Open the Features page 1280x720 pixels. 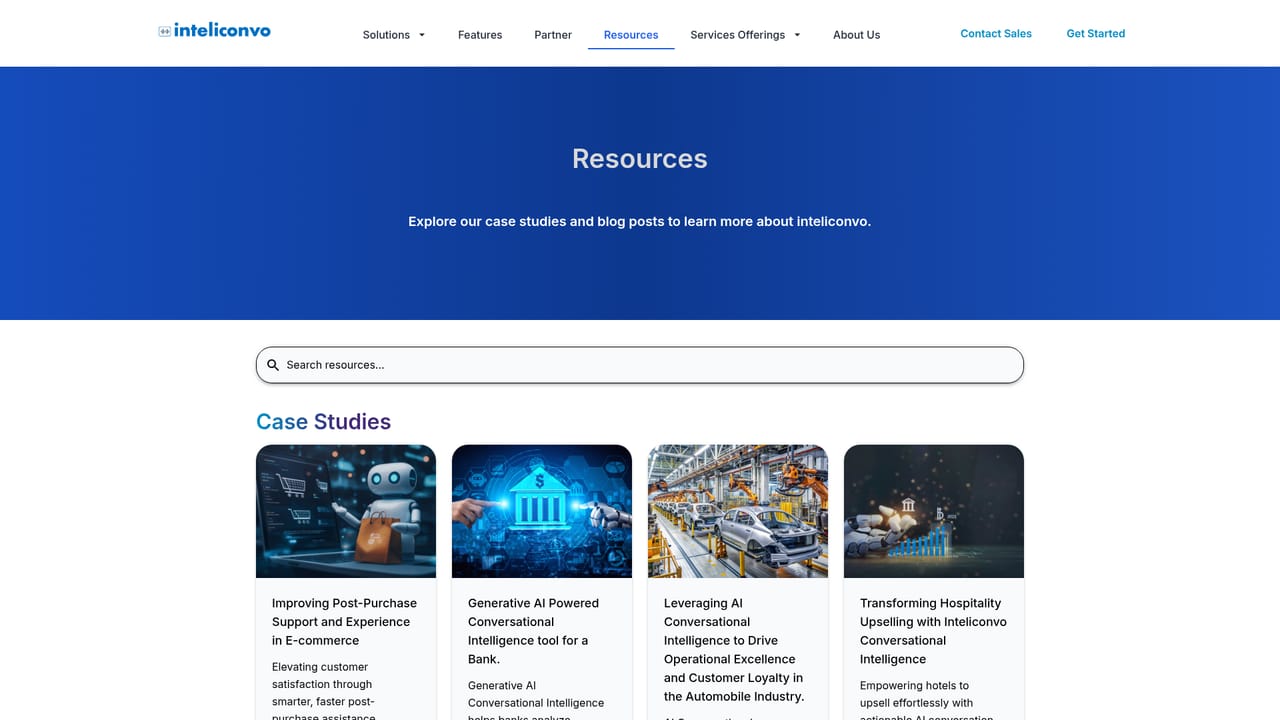(x=480, y=35)
